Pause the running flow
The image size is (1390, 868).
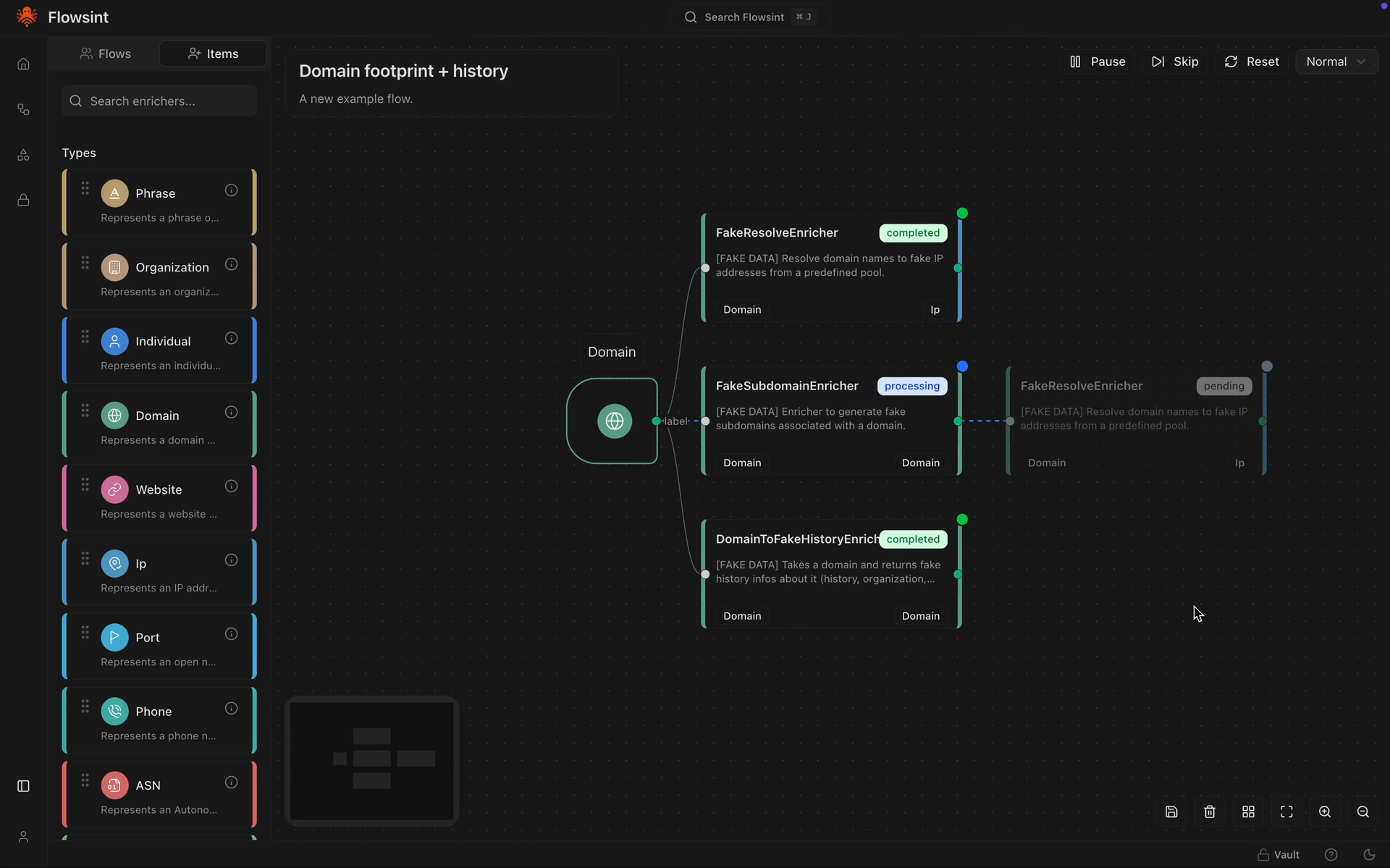click(x=1097, y=62)
